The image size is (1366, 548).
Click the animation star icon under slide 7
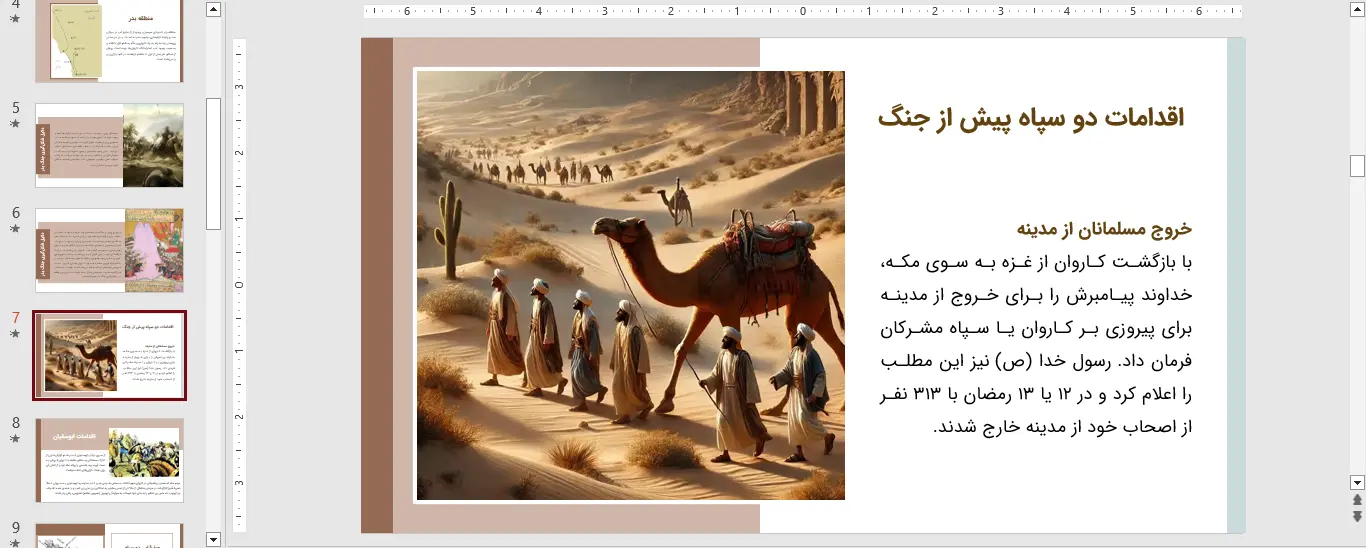point(15,334)
